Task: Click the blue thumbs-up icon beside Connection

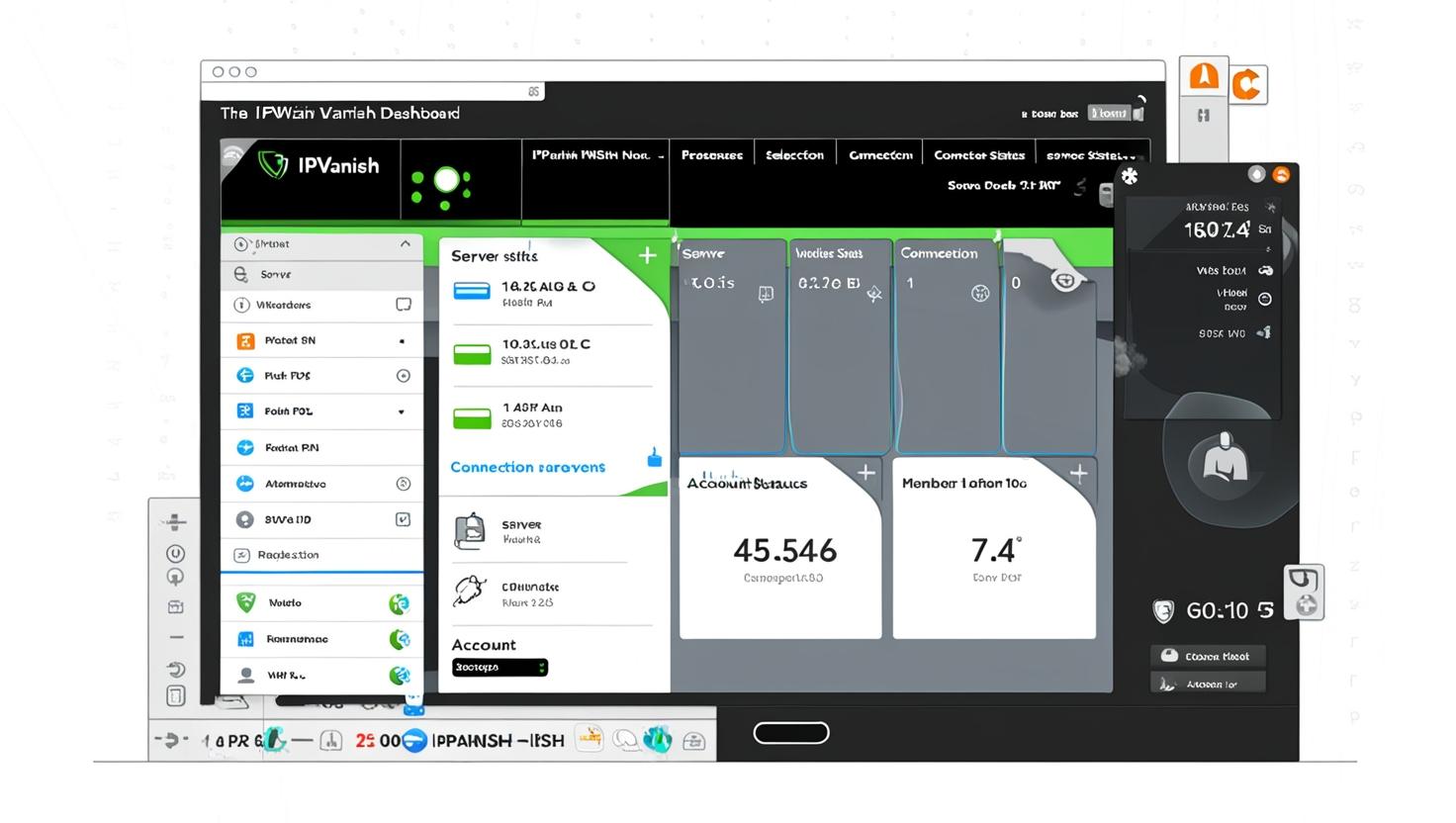Action: tap(654, 458)
